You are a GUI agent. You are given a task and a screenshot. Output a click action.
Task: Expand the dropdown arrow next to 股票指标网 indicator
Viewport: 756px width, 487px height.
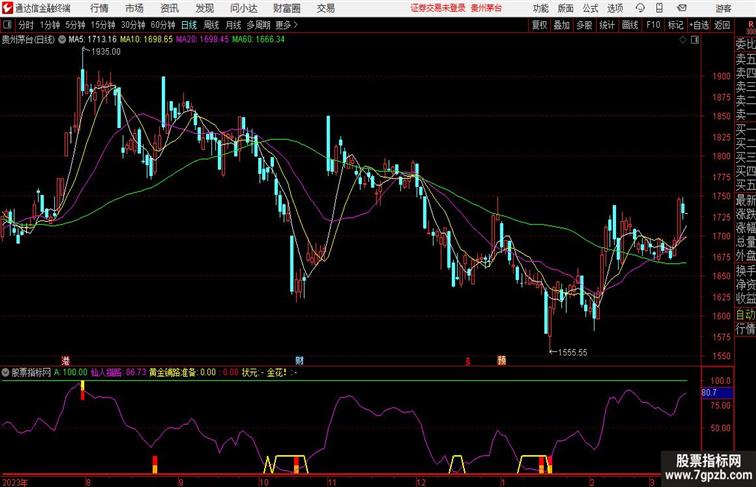click(5, 373)
